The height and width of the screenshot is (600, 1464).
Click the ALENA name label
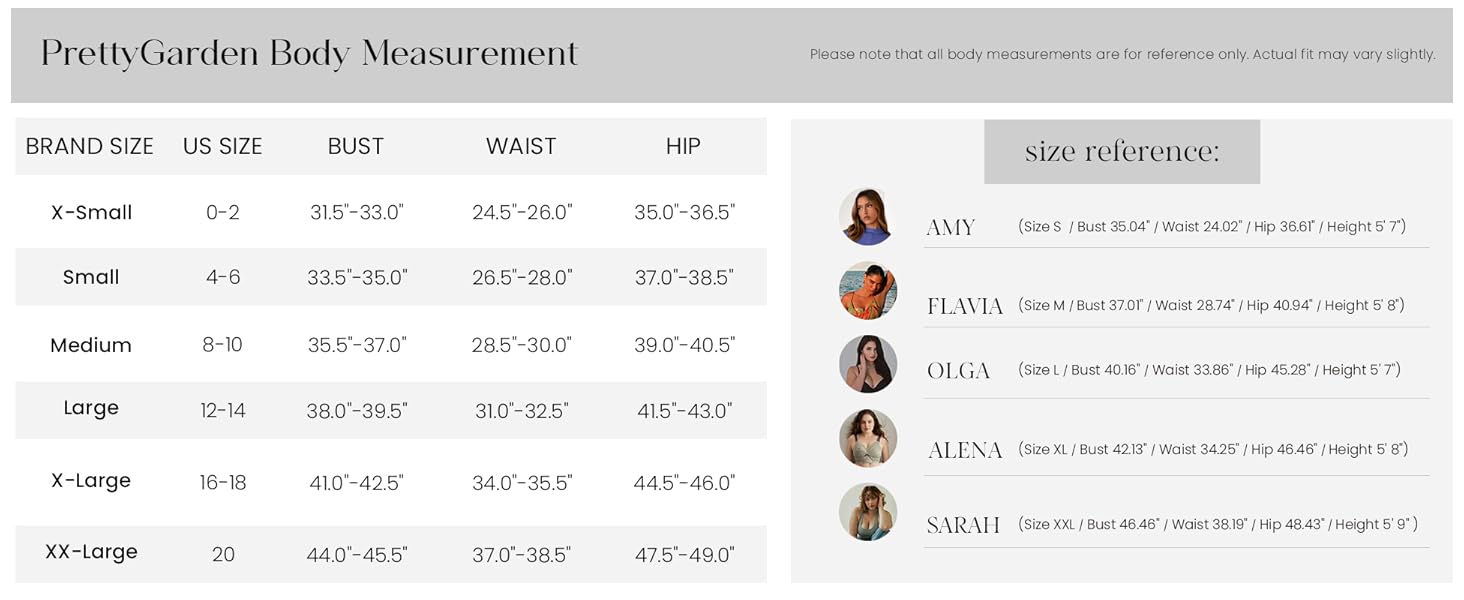click(964, 451)
